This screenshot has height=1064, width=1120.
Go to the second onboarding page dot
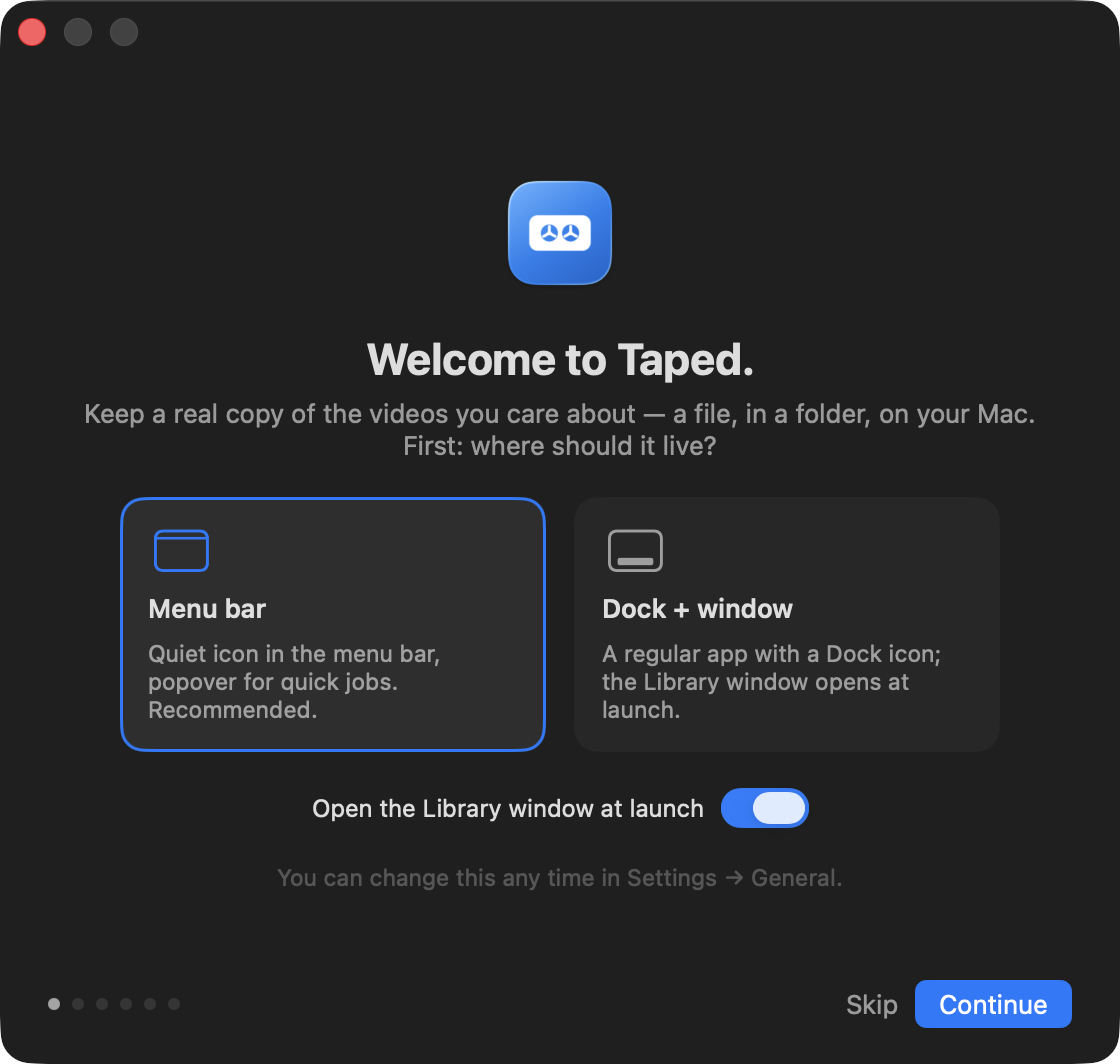[x=78, y=1004]
